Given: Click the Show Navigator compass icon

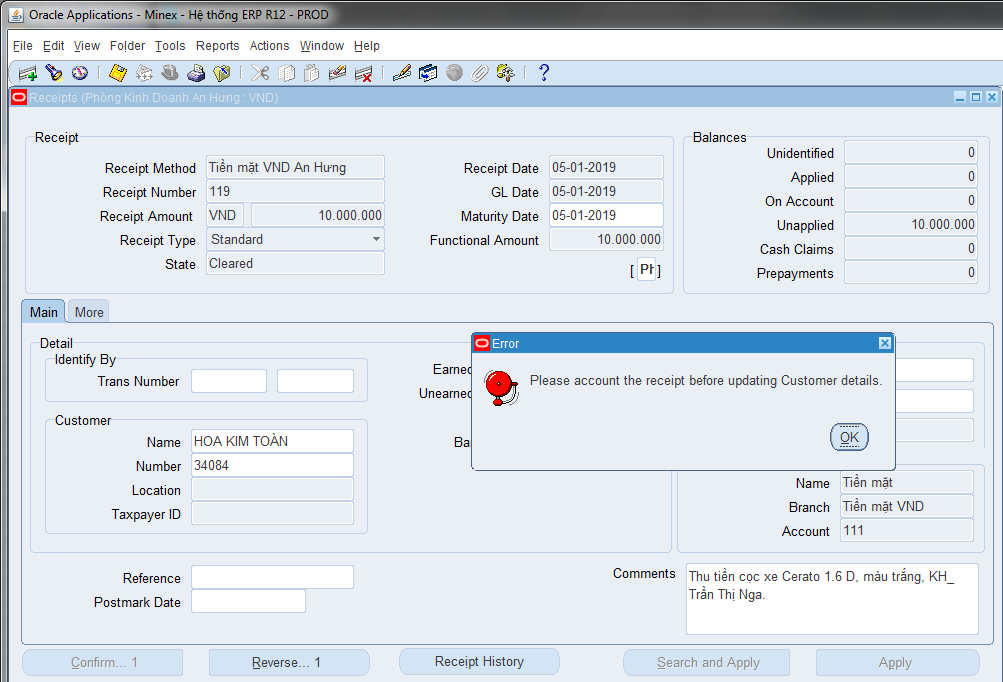Looking at the screenshot, I should [80, 72].
